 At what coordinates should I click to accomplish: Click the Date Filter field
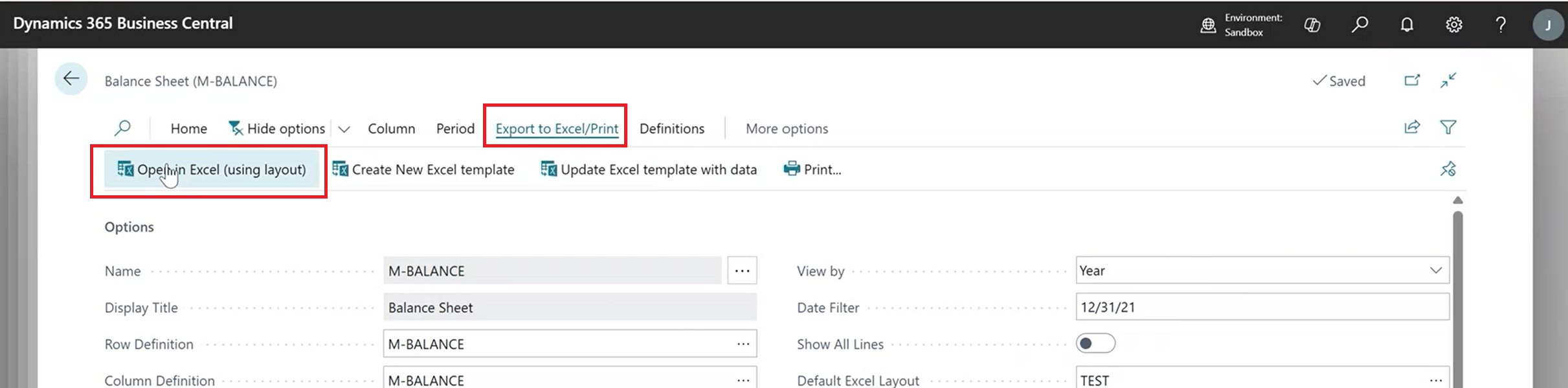point(1262,307)
